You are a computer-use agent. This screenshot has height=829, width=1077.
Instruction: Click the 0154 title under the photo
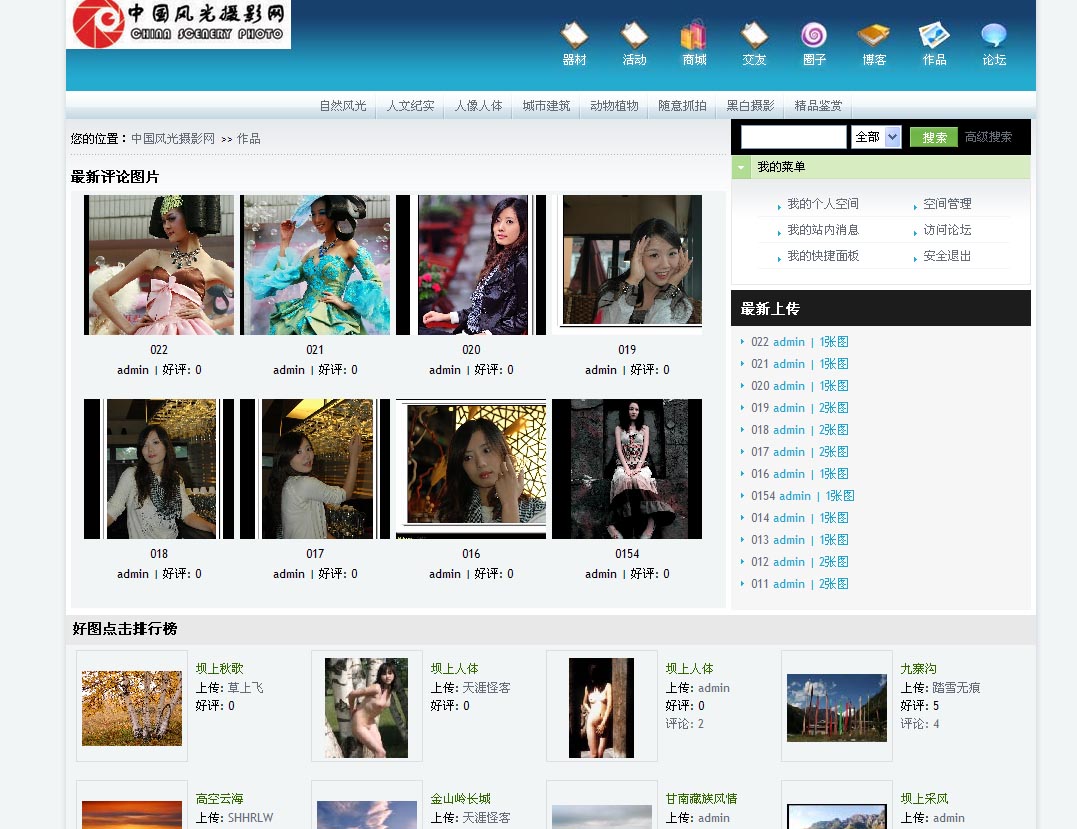coord(627,554)
